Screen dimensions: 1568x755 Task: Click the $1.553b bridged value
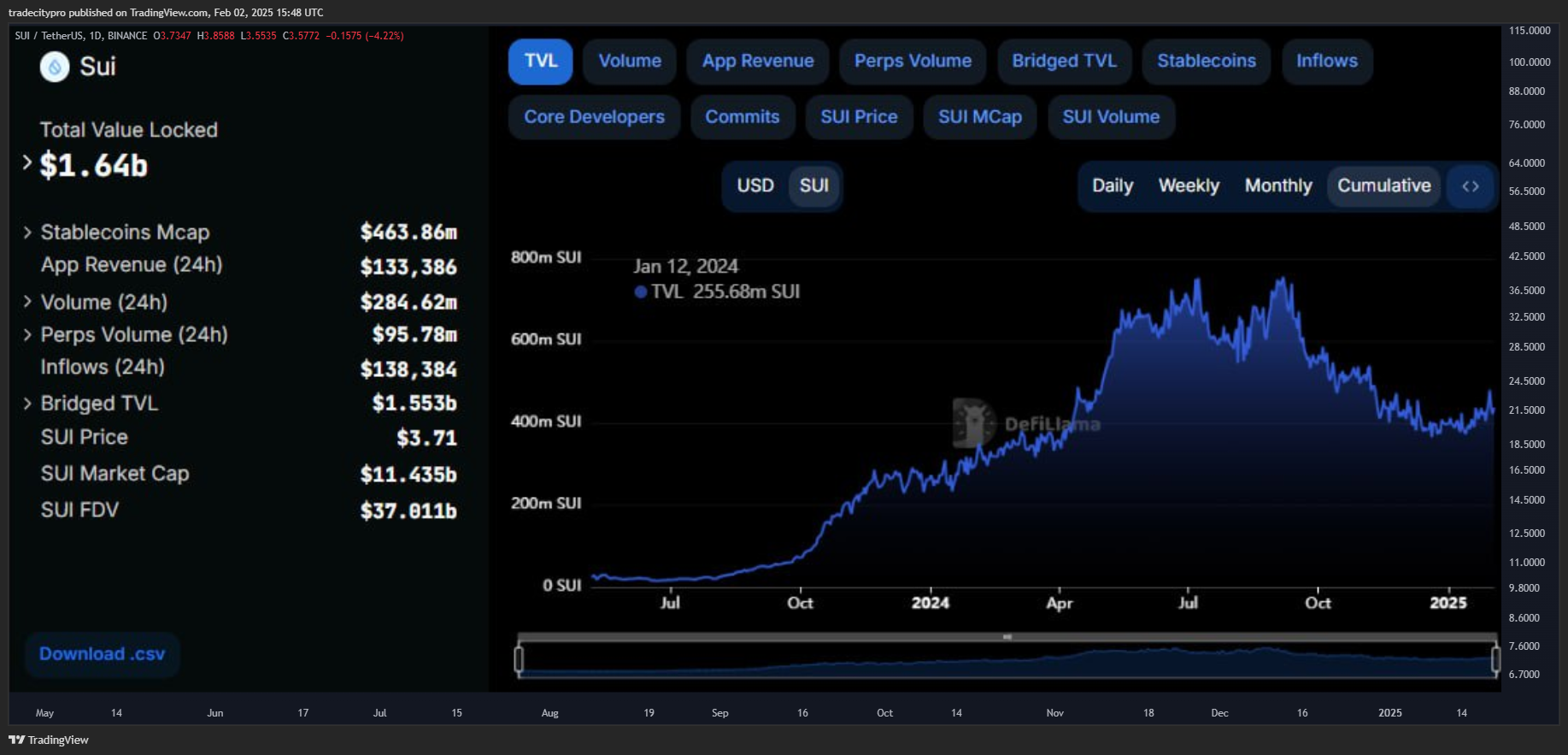(x=414, y=403)
